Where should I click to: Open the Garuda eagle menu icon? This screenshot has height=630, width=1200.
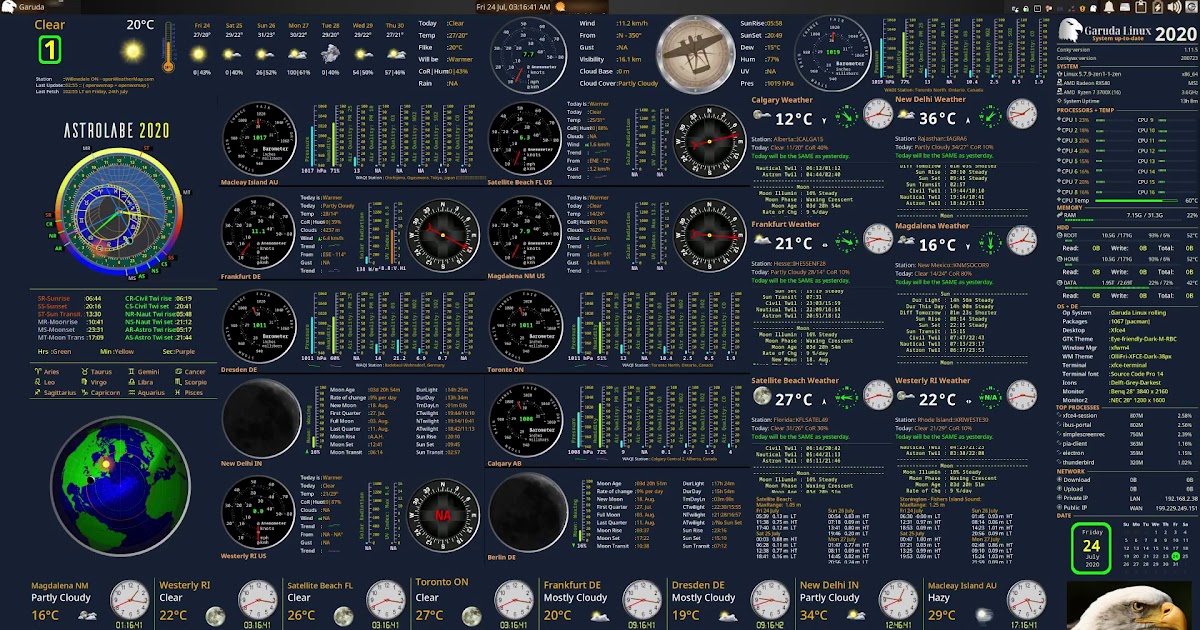point(7,6)
